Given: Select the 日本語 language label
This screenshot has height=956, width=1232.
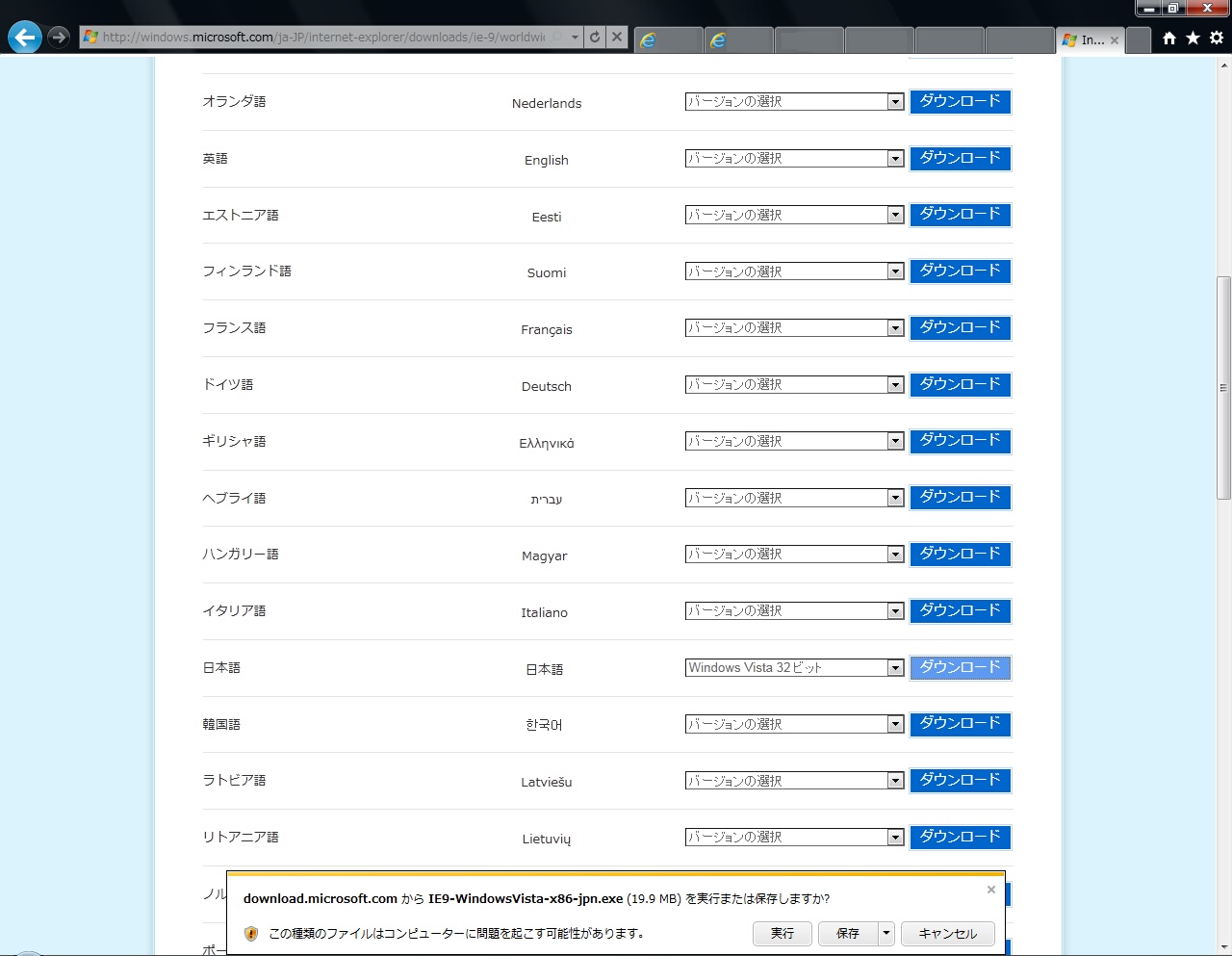Looking at the screenshot, I should point(221,668).
